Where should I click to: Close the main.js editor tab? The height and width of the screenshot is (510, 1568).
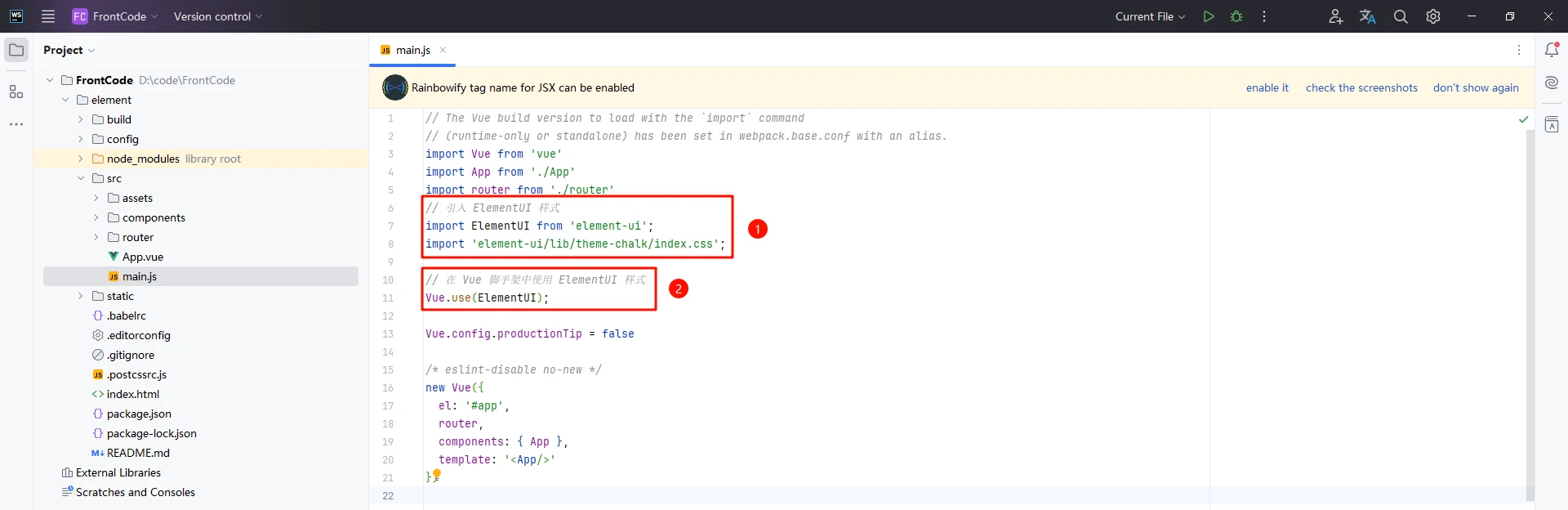click(443, 50)
